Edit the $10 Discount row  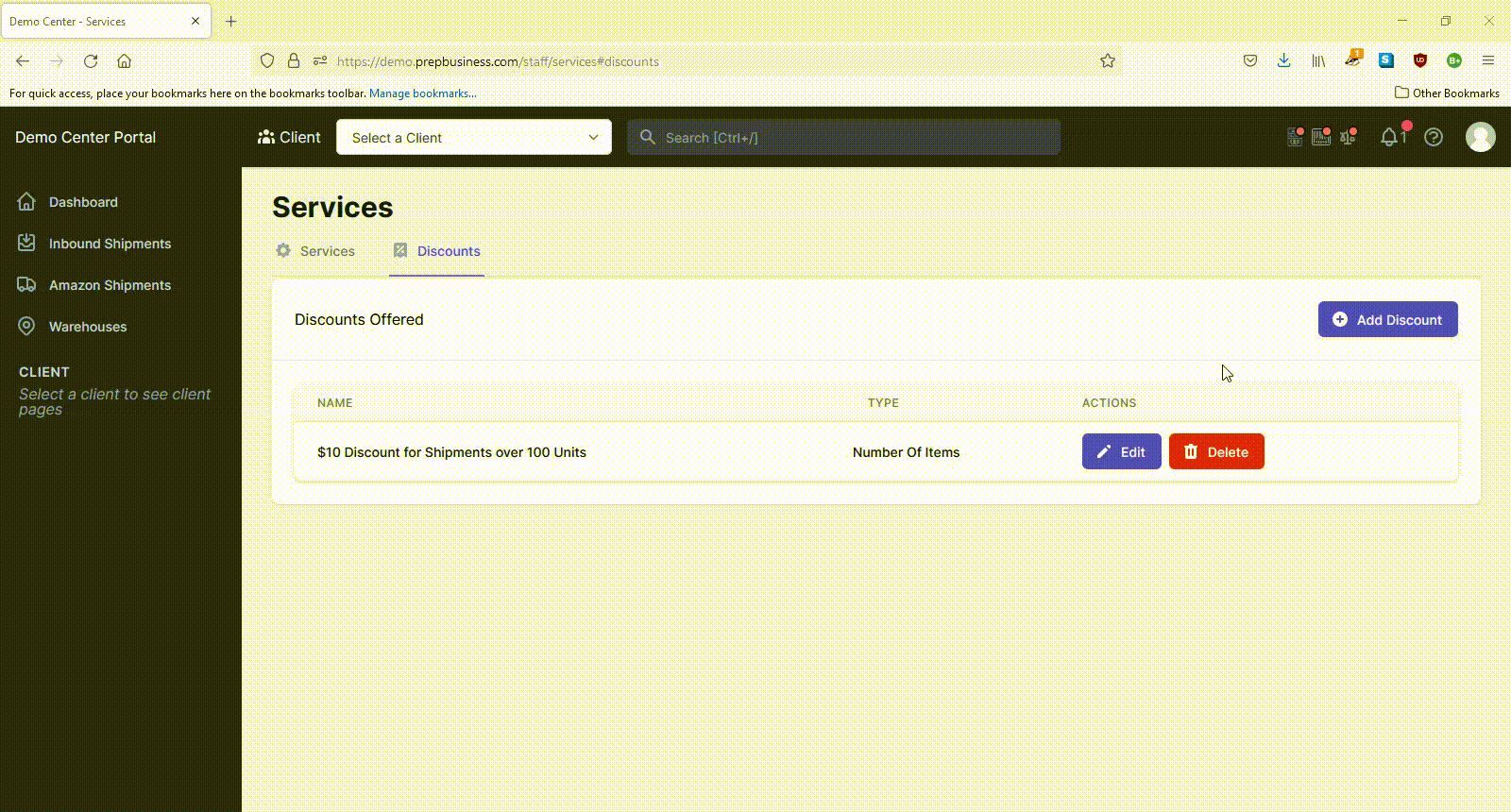[x=1122, y=451]
